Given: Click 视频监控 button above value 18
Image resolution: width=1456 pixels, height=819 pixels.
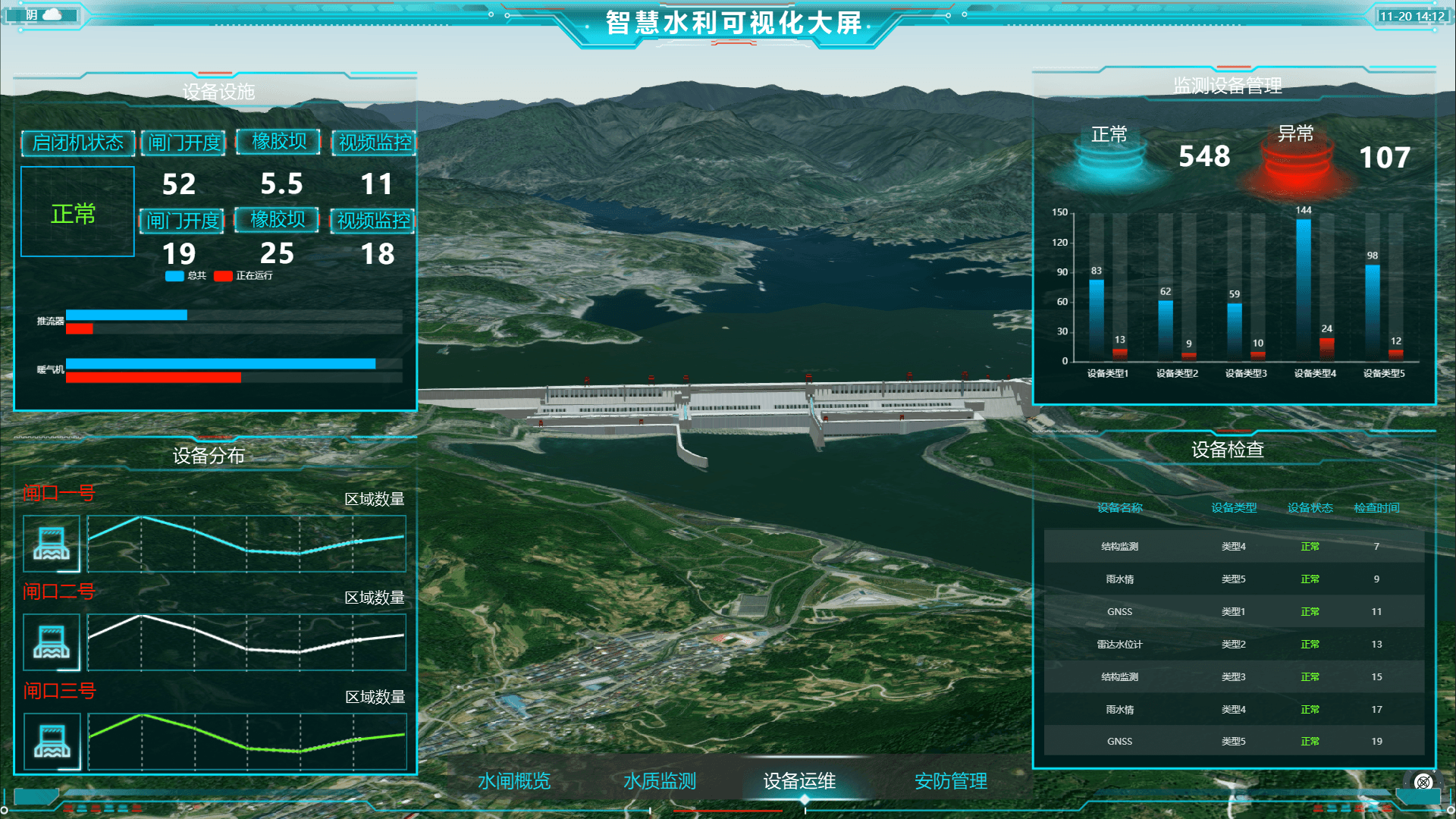Looking at the screenshot, I should point(373,221).
